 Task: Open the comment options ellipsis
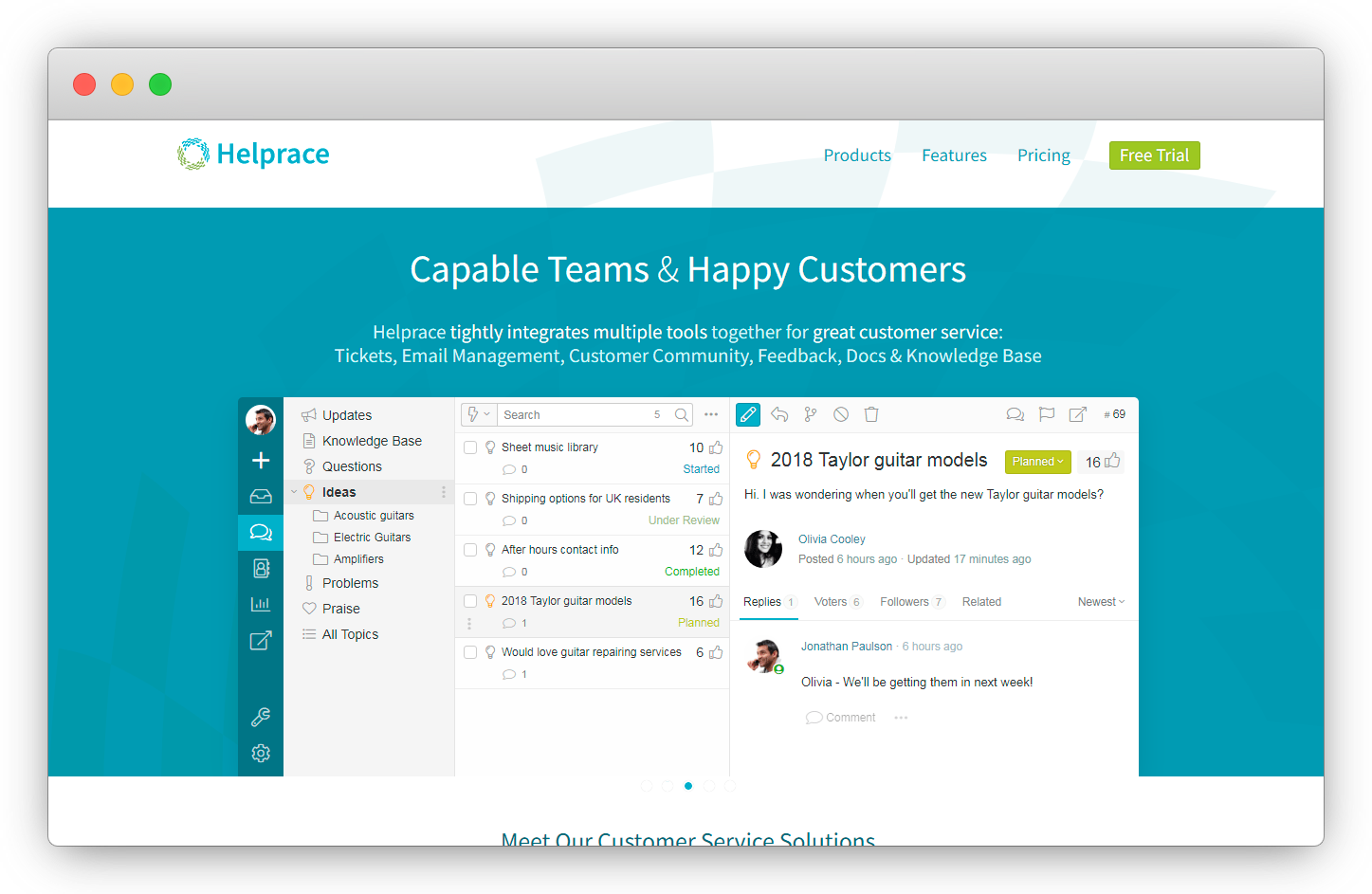coord(901,718)
